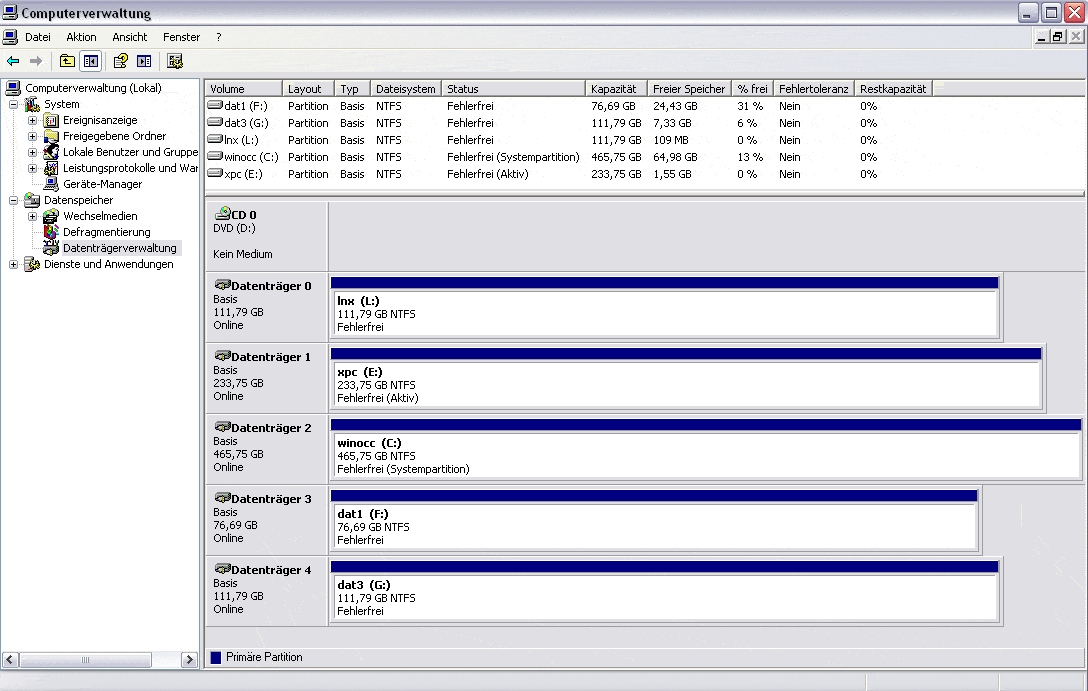Open the Aktion menu
The height and width of the screenshot is (691, 1088).
tap(81, 37)
